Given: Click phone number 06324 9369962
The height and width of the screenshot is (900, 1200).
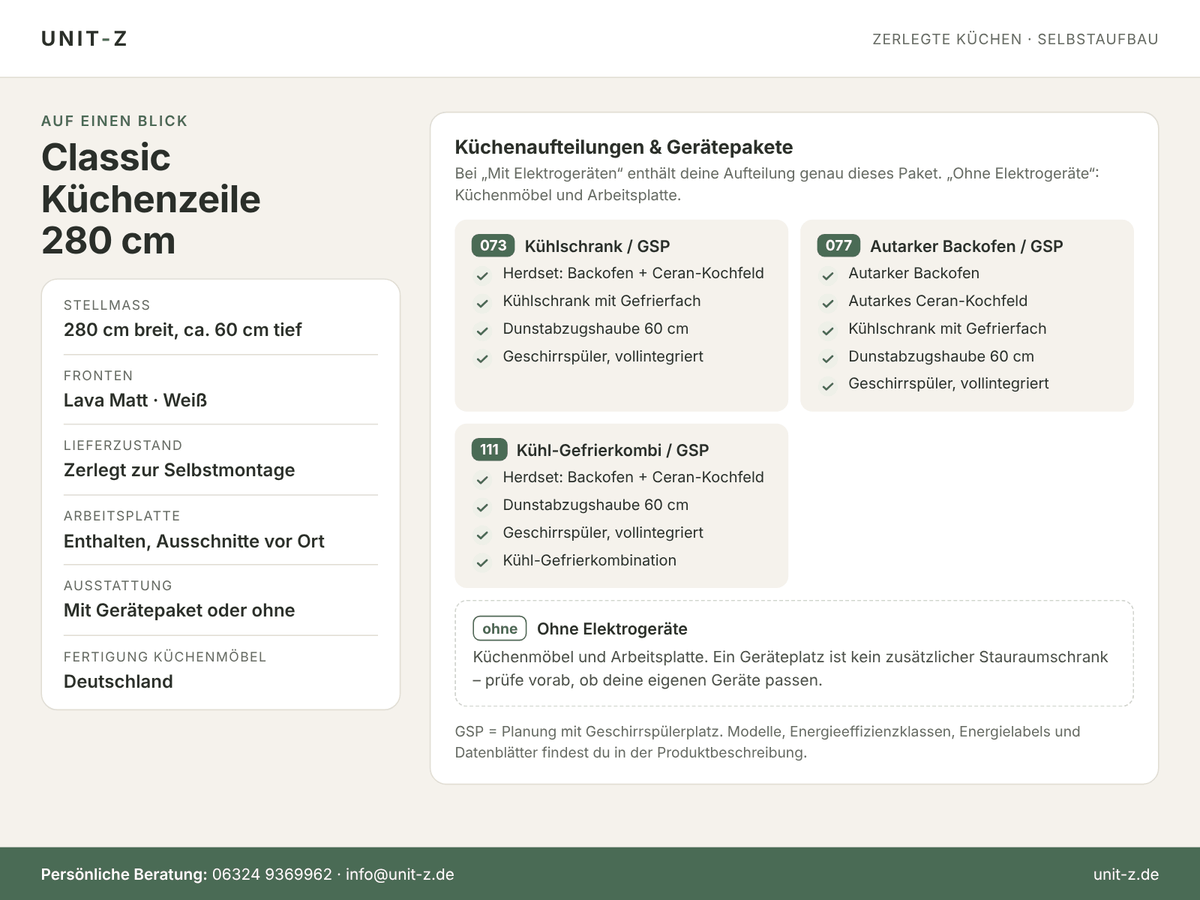Looking at the screenshot, I should click(x=272, y=874).
